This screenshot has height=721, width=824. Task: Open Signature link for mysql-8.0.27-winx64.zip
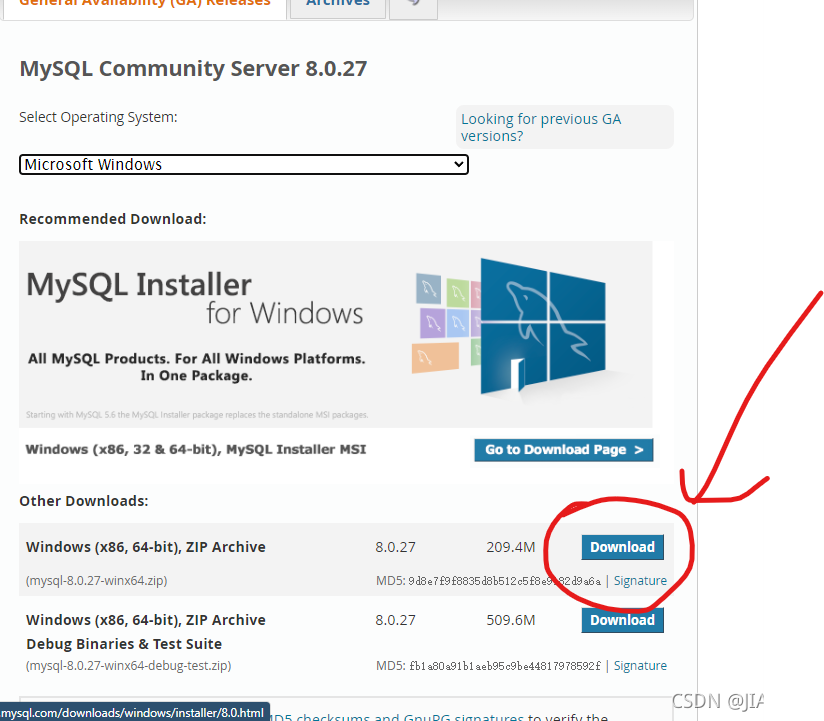(640, 581)
